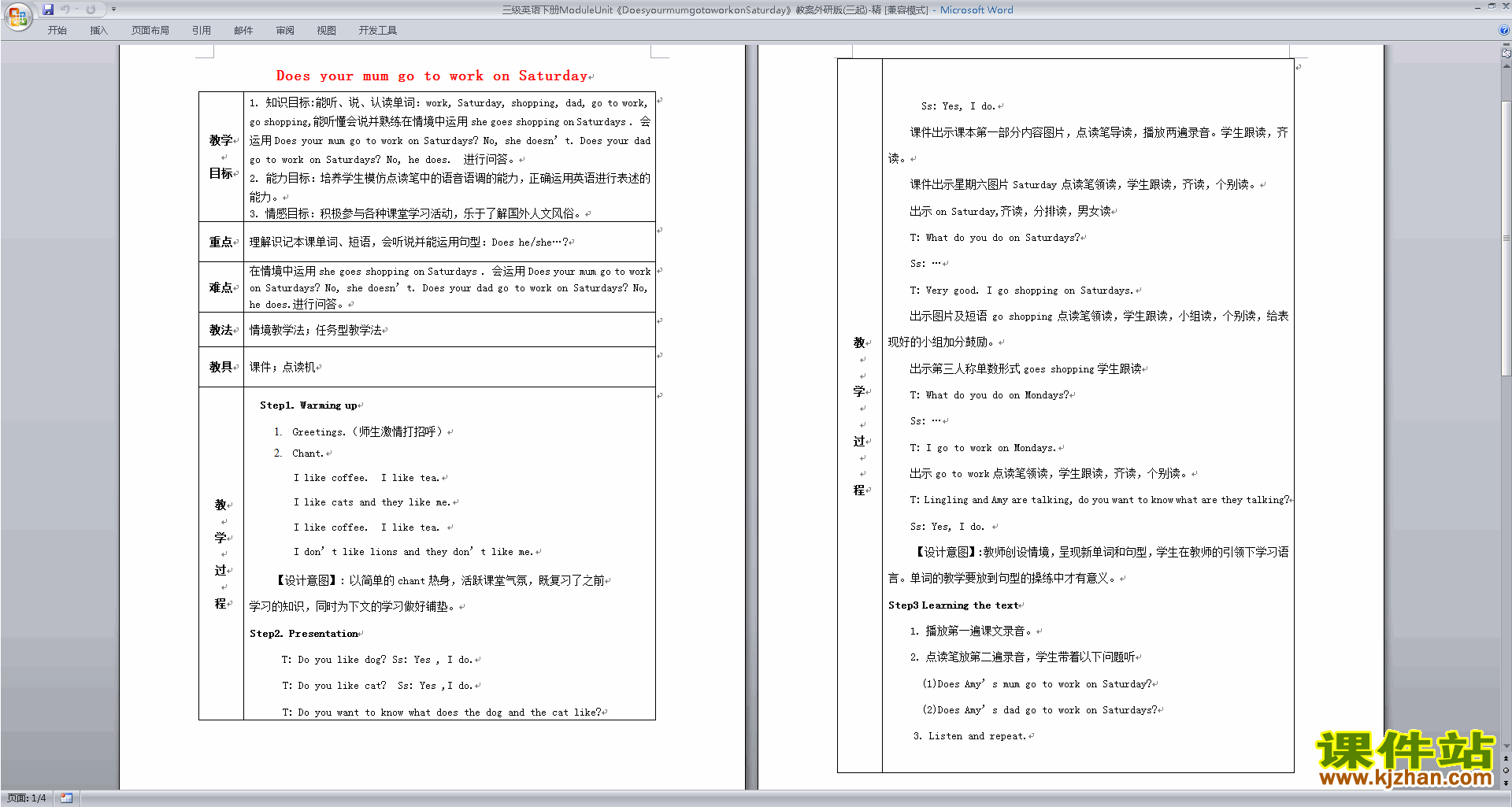Click '(1)Does Amy's mum go to work on Saturday?'
Screen dimensions: 1512x807
point(1036,684)
